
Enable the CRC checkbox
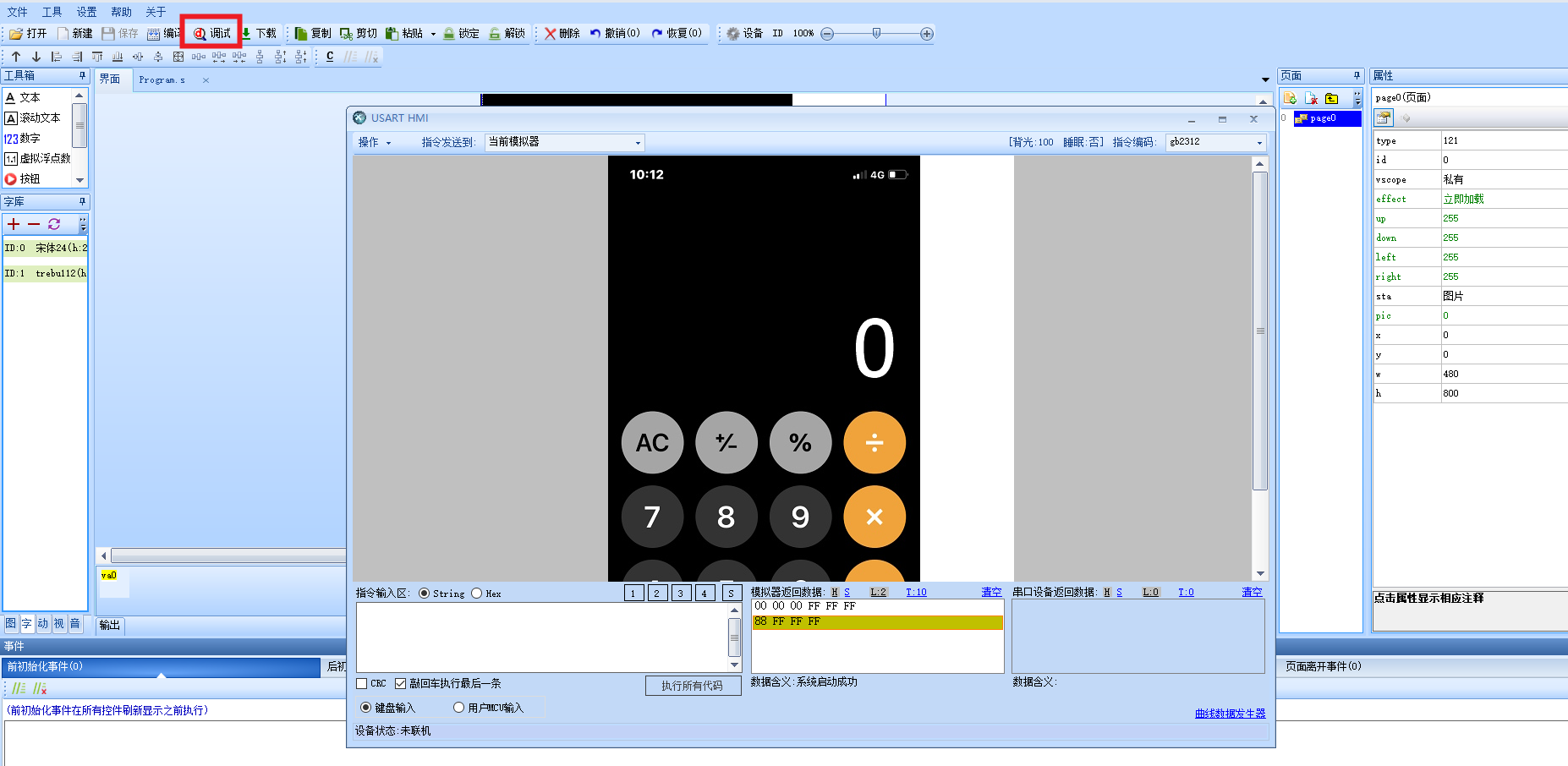[362, 683]
